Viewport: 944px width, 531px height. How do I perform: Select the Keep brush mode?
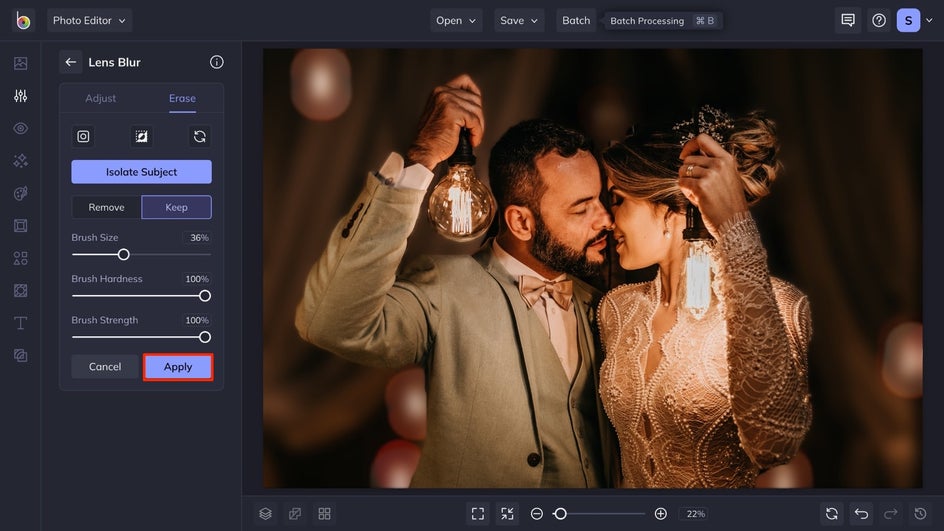point(176,207)
